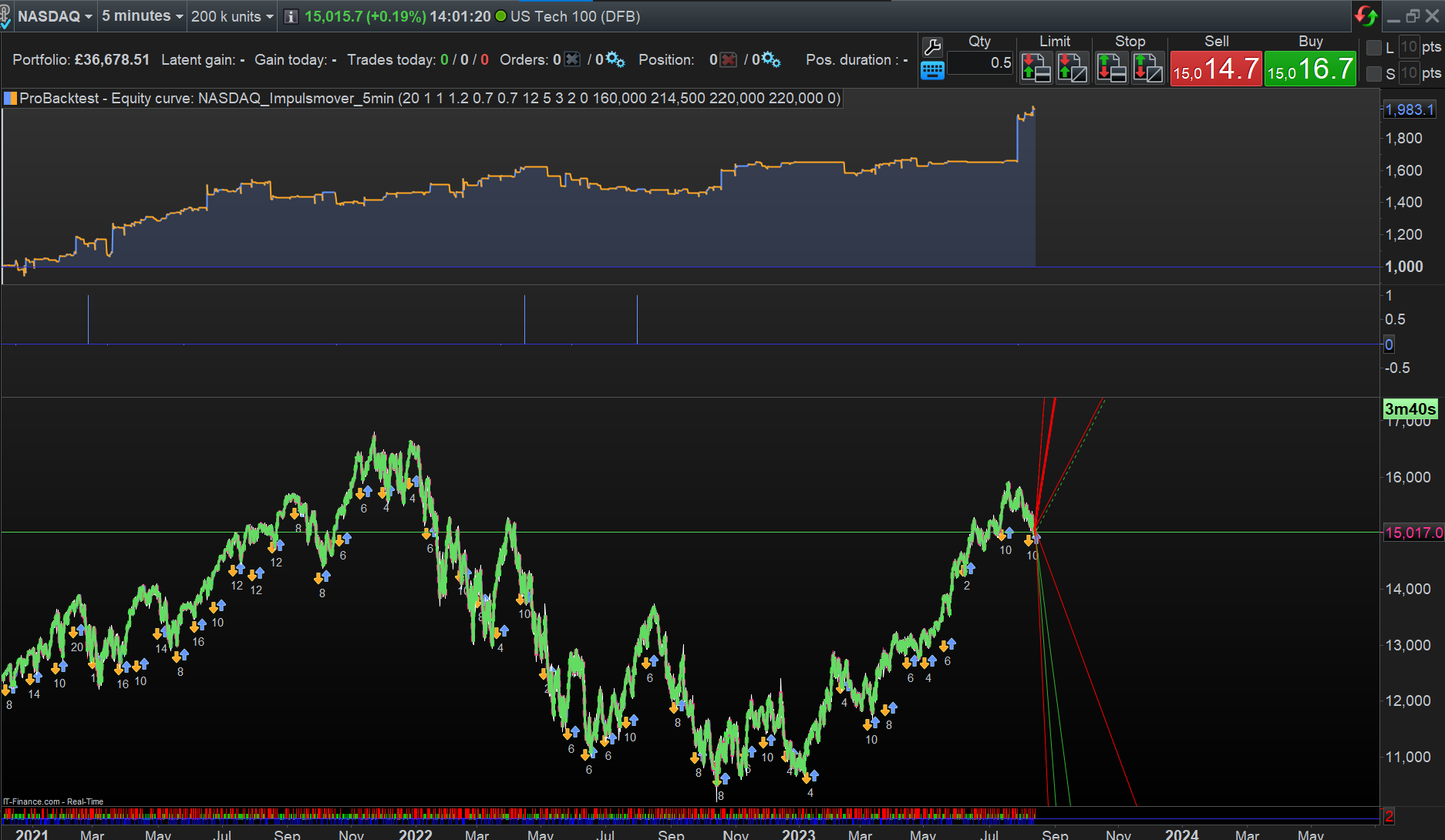Click the Qty input field
Image resolution: width=1445 pixels, height=840 pixels.
tap(980, 63)
